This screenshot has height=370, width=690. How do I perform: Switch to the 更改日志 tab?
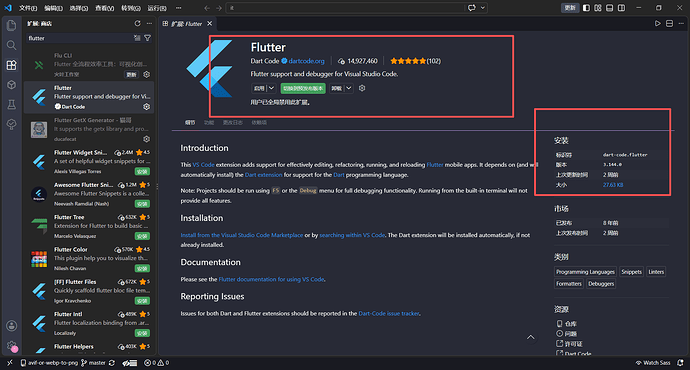coord(232,123)
